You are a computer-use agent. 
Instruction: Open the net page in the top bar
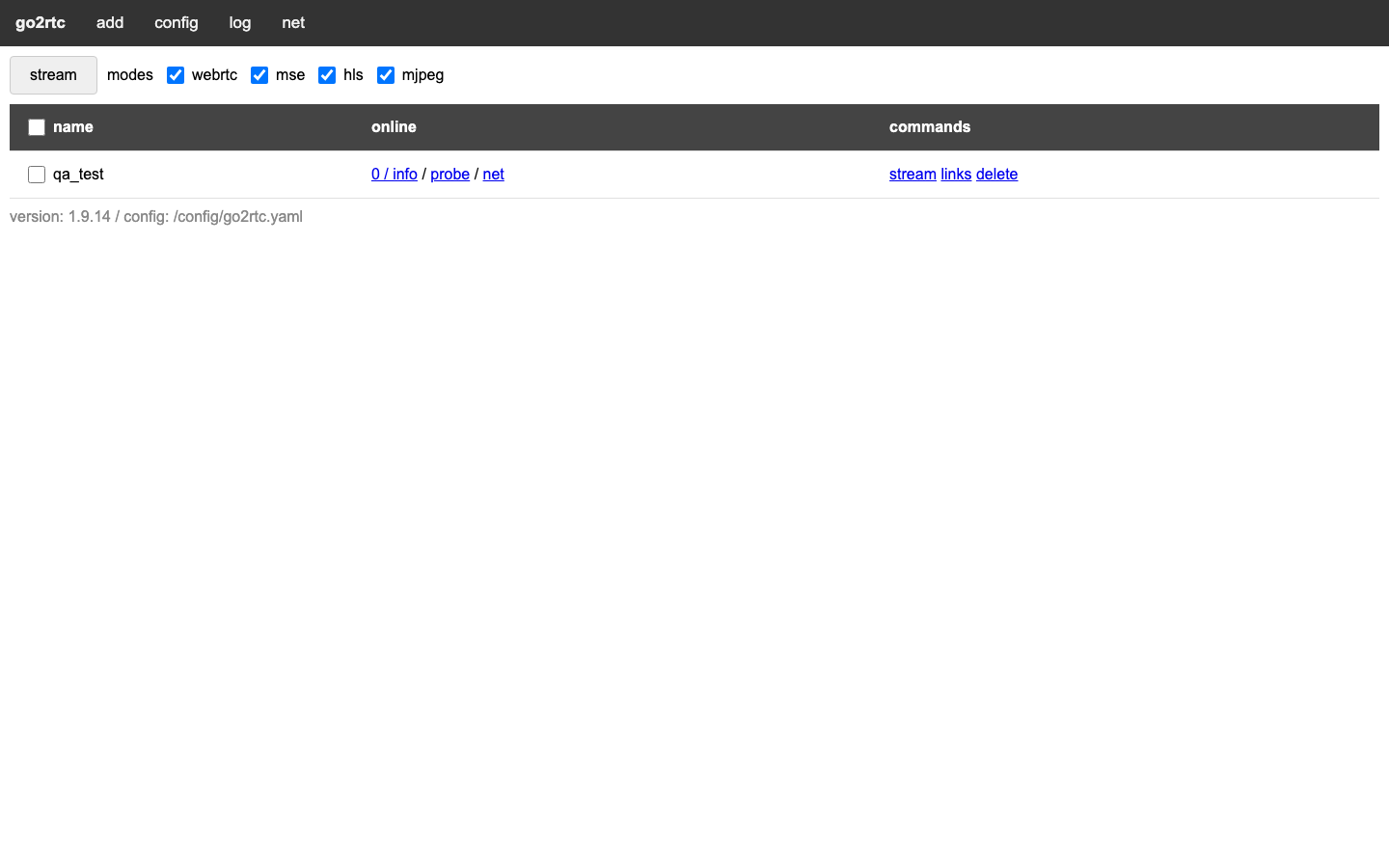pos(293,22)
